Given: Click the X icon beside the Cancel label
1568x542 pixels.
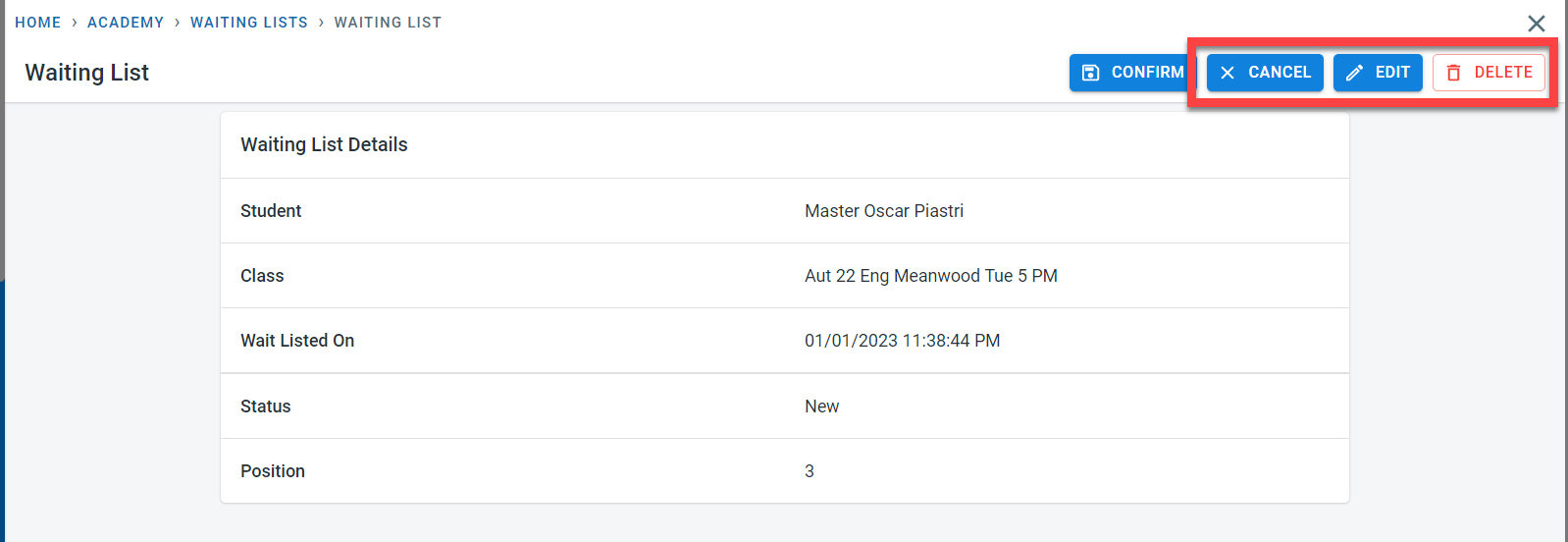Looking at the screenshot, I should click(1228, 73).
